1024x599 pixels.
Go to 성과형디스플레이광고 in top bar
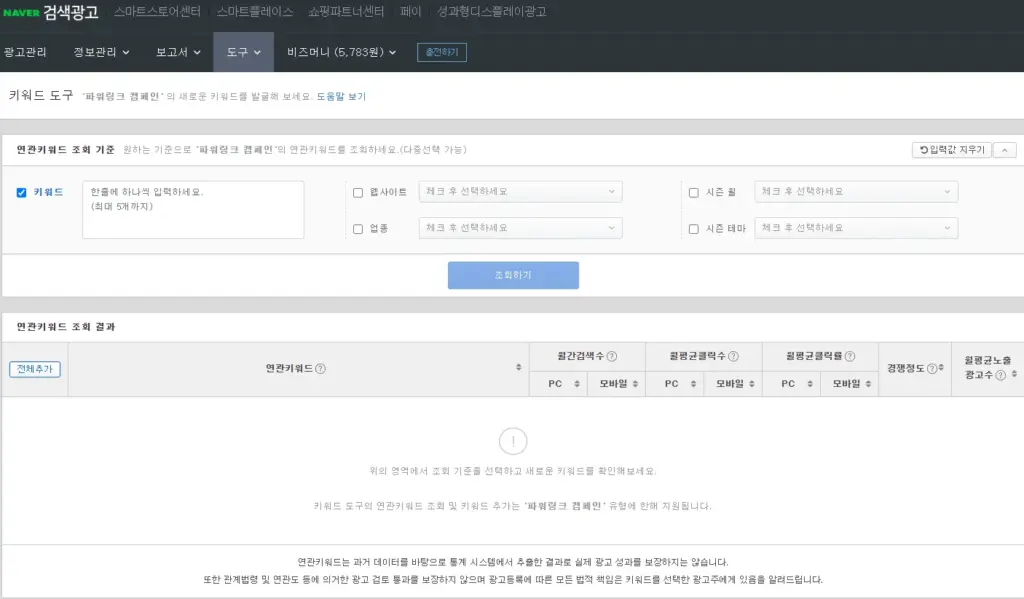(x=492, y=12)
